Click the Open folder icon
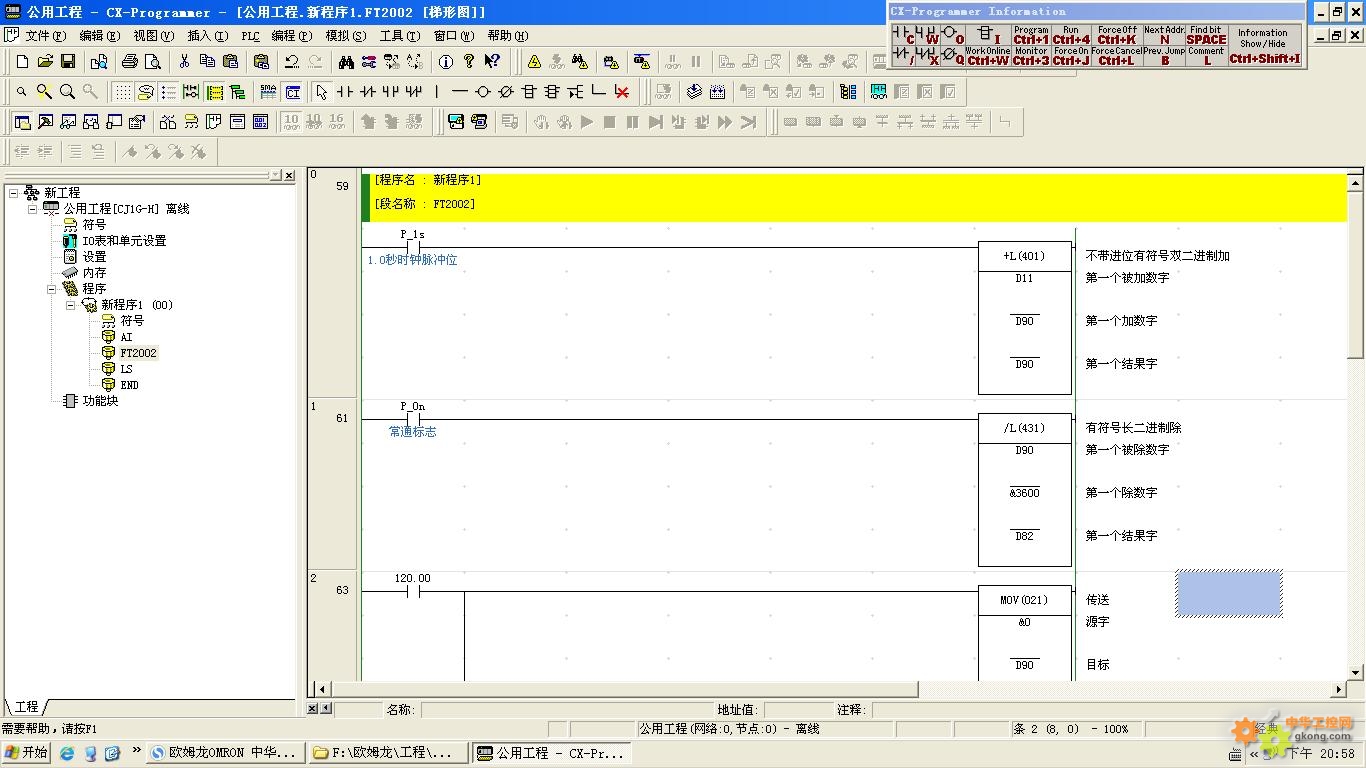 pyautogui.click(x=45, y=62)
